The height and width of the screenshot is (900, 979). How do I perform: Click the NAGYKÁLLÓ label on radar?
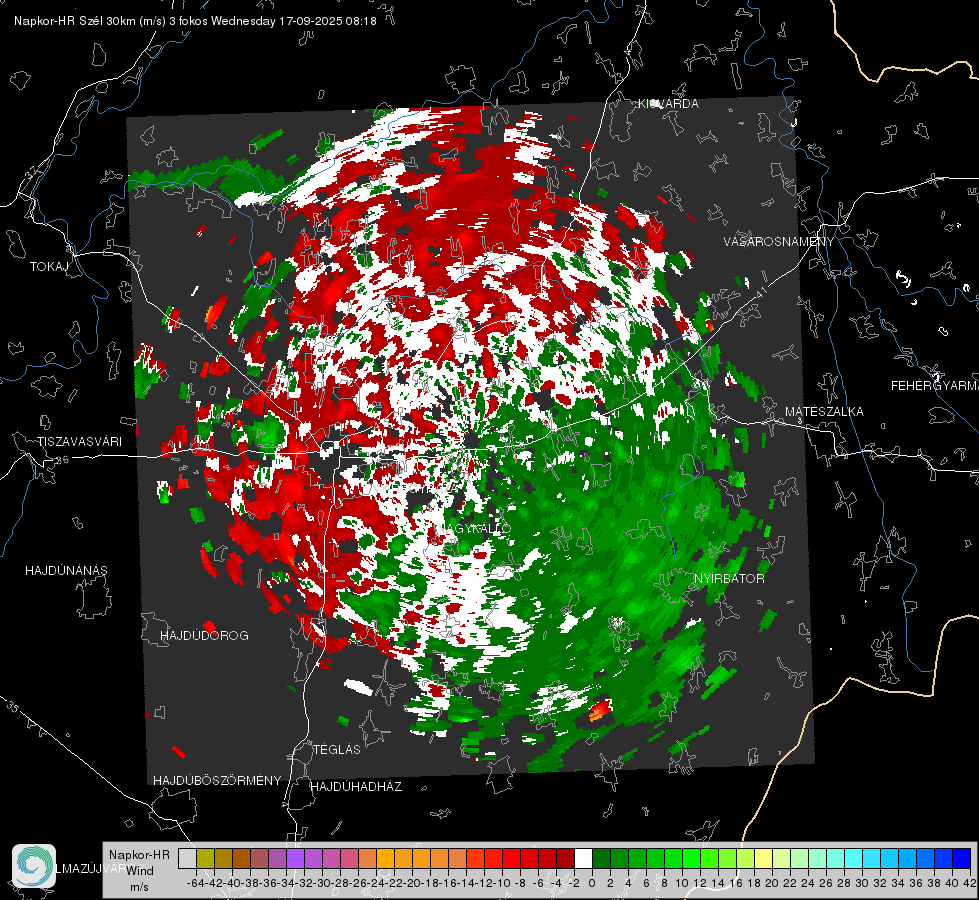tap(476, 528)
